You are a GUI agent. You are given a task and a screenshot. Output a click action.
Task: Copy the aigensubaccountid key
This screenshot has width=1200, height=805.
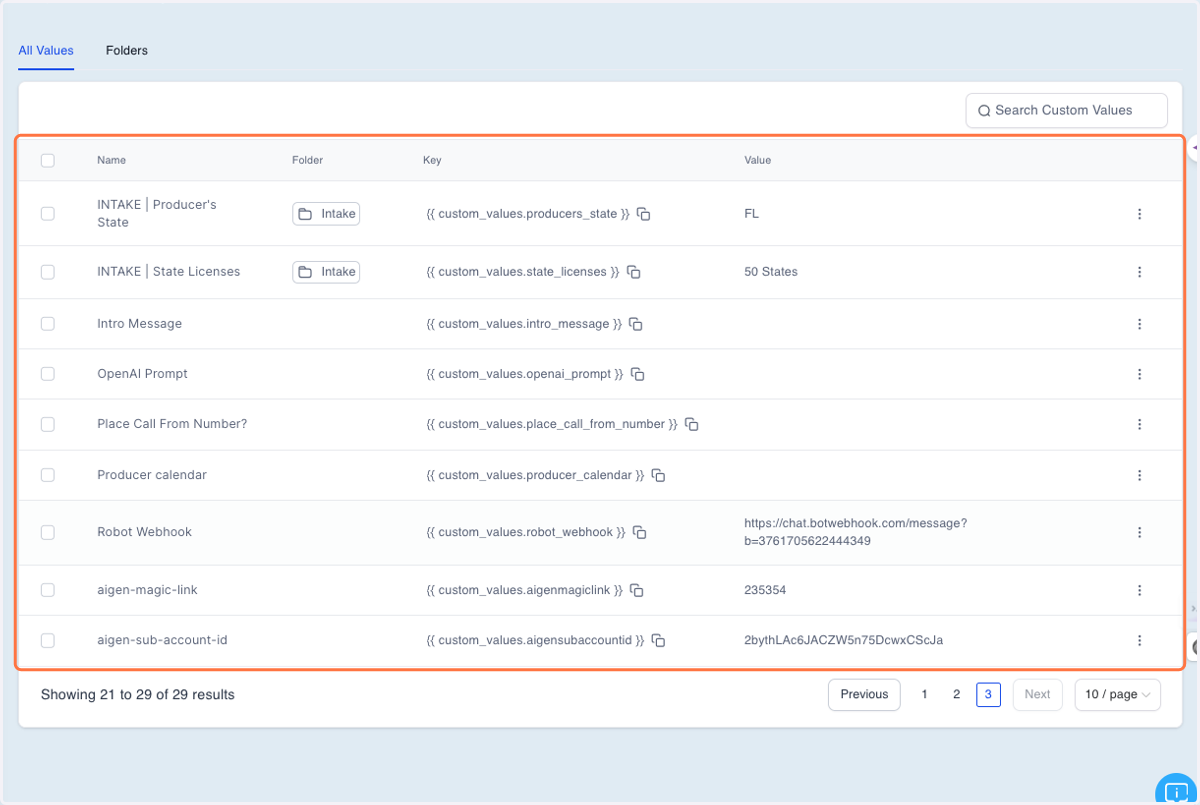point(659,640)
